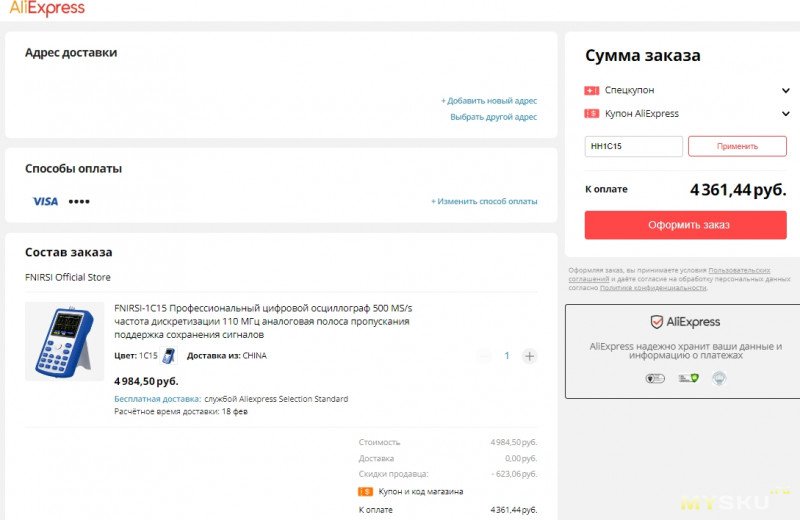Click the quantity value 1
This screenshot has height=520, width=800.
tap(507, 356)
